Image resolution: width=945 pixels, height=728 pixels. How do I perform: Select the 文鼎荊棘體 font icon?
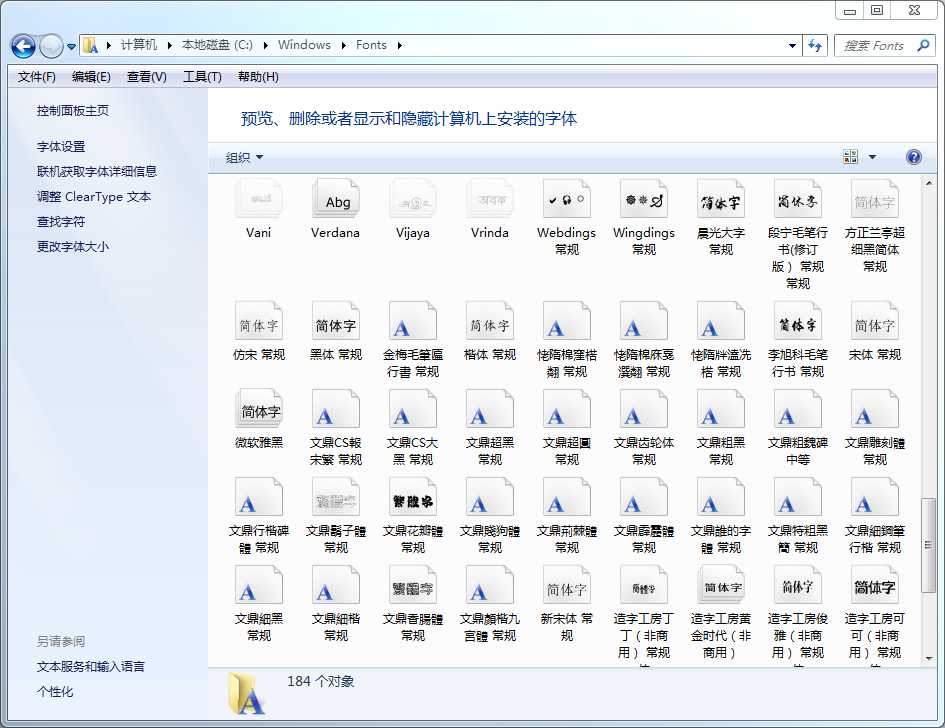click(x=567, y=498)
